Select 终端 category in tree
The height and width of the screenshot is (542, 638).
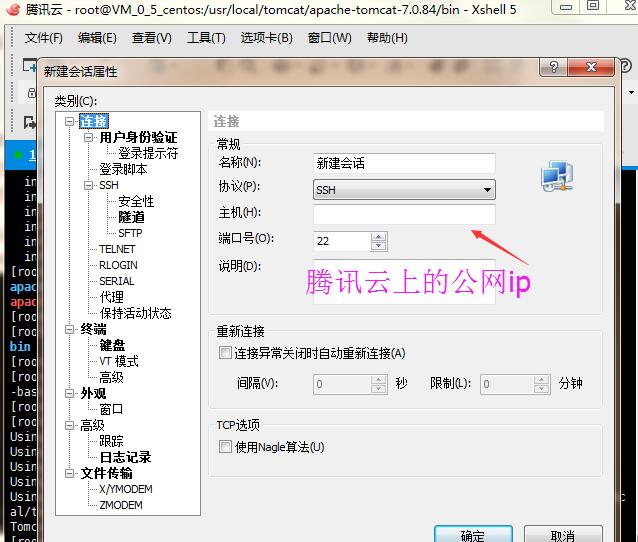click(x=93, y=329)
